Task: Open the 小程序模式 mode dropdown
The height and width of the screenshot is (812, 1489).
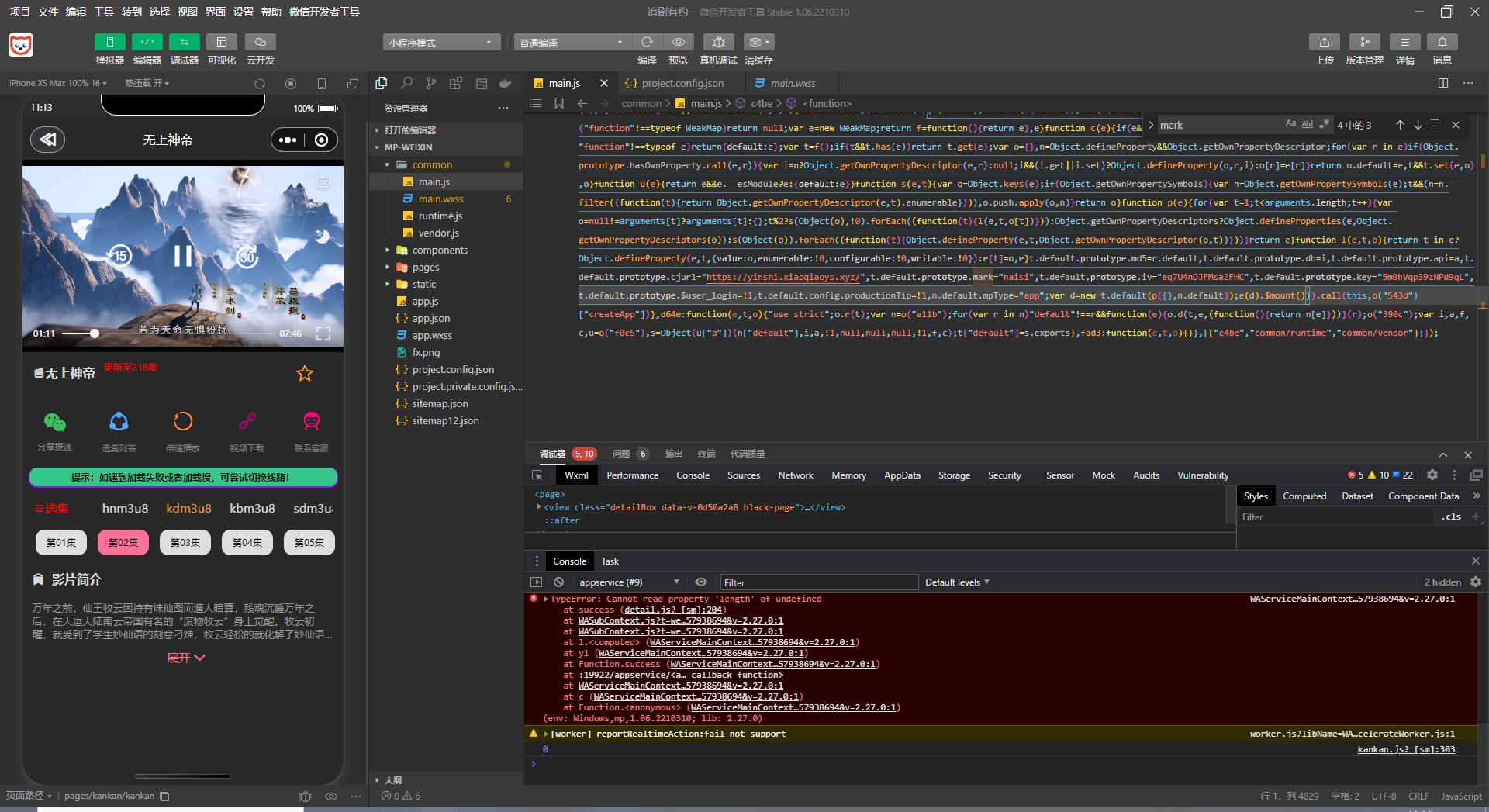Action: [x=440, y=43]
